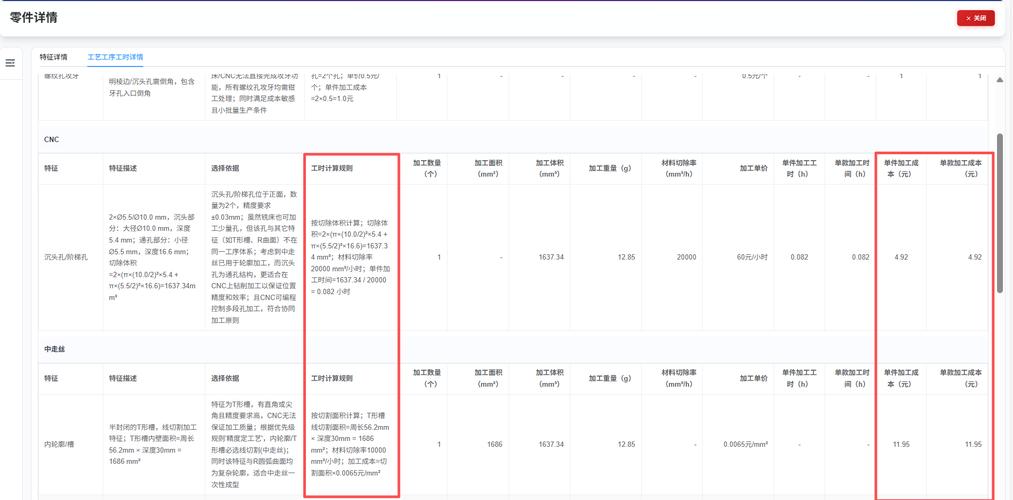Select the 按切割面积计算 rule description cell
This screenshot has height=500, width=1013.
[351, 444]
